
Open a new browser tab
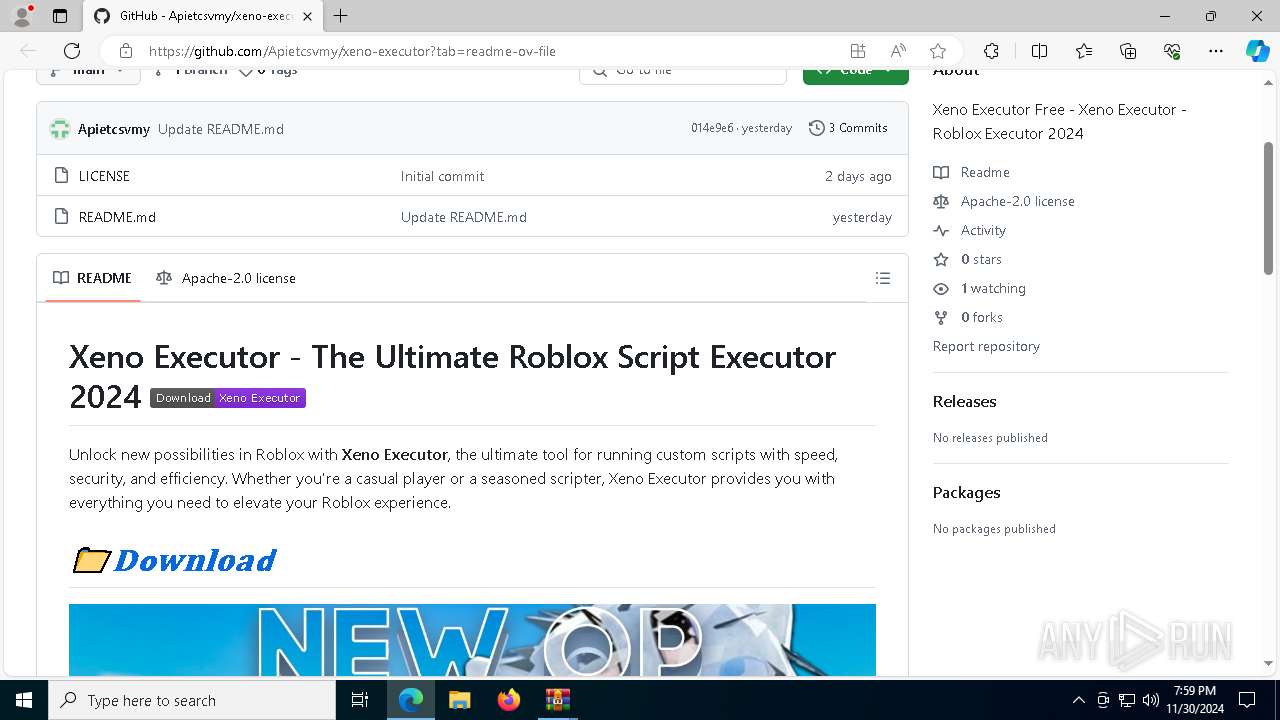pos(340,16)
